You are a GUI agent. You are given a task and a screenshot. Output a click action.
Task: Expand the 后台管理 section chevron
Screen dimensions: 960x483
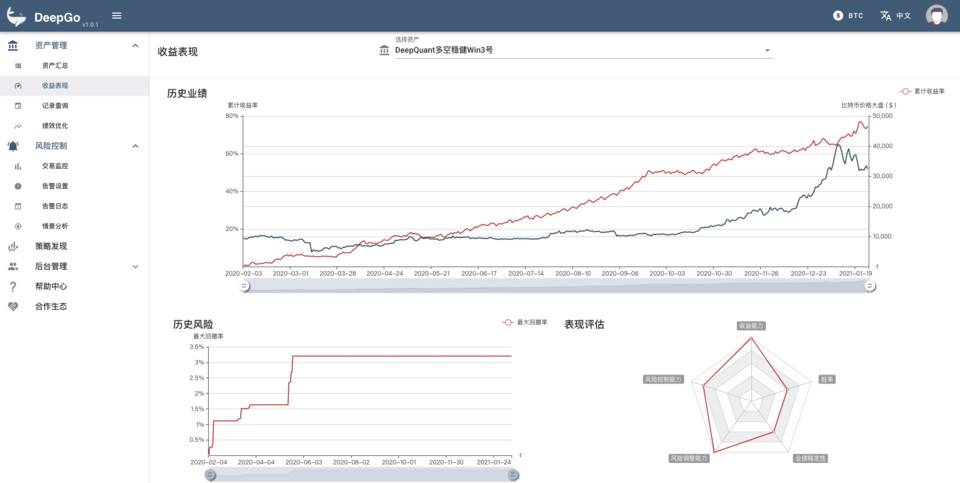tap(135, 267)
